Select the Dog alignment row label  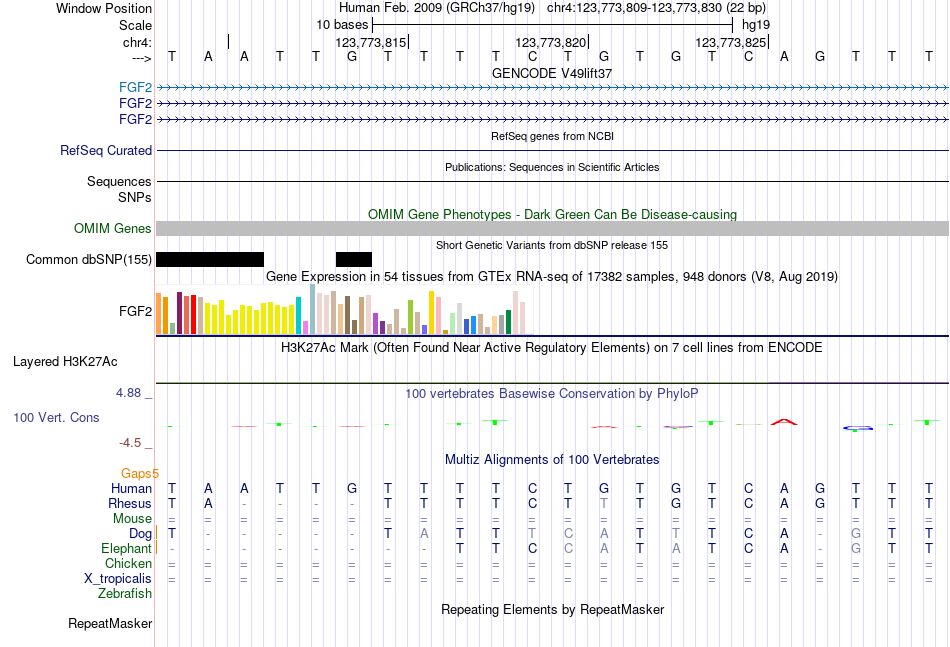pos(141,534)
